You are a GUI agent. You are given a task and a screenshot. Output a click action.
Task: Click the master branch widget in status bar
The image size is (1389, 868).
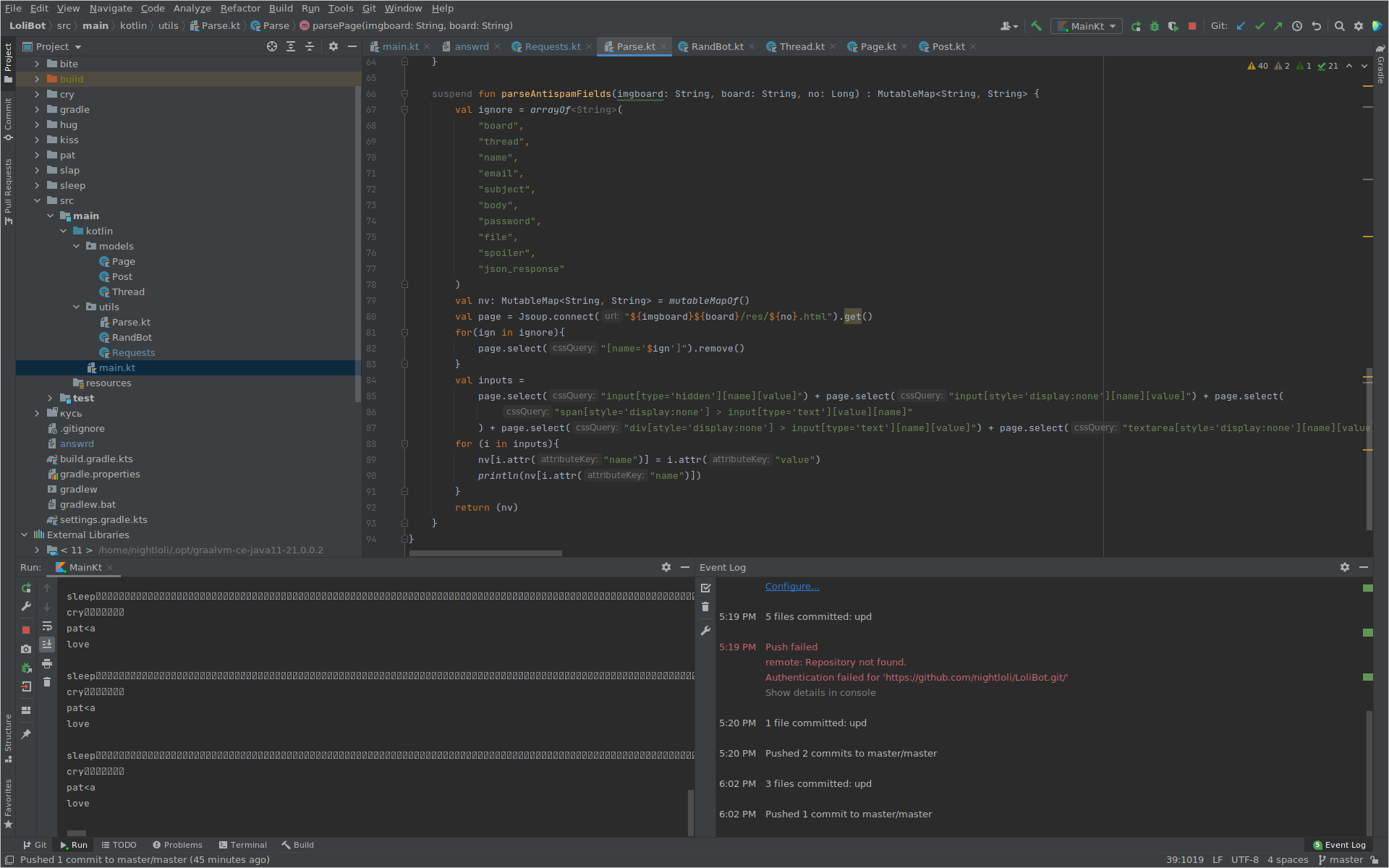(x=1341, y=859)
